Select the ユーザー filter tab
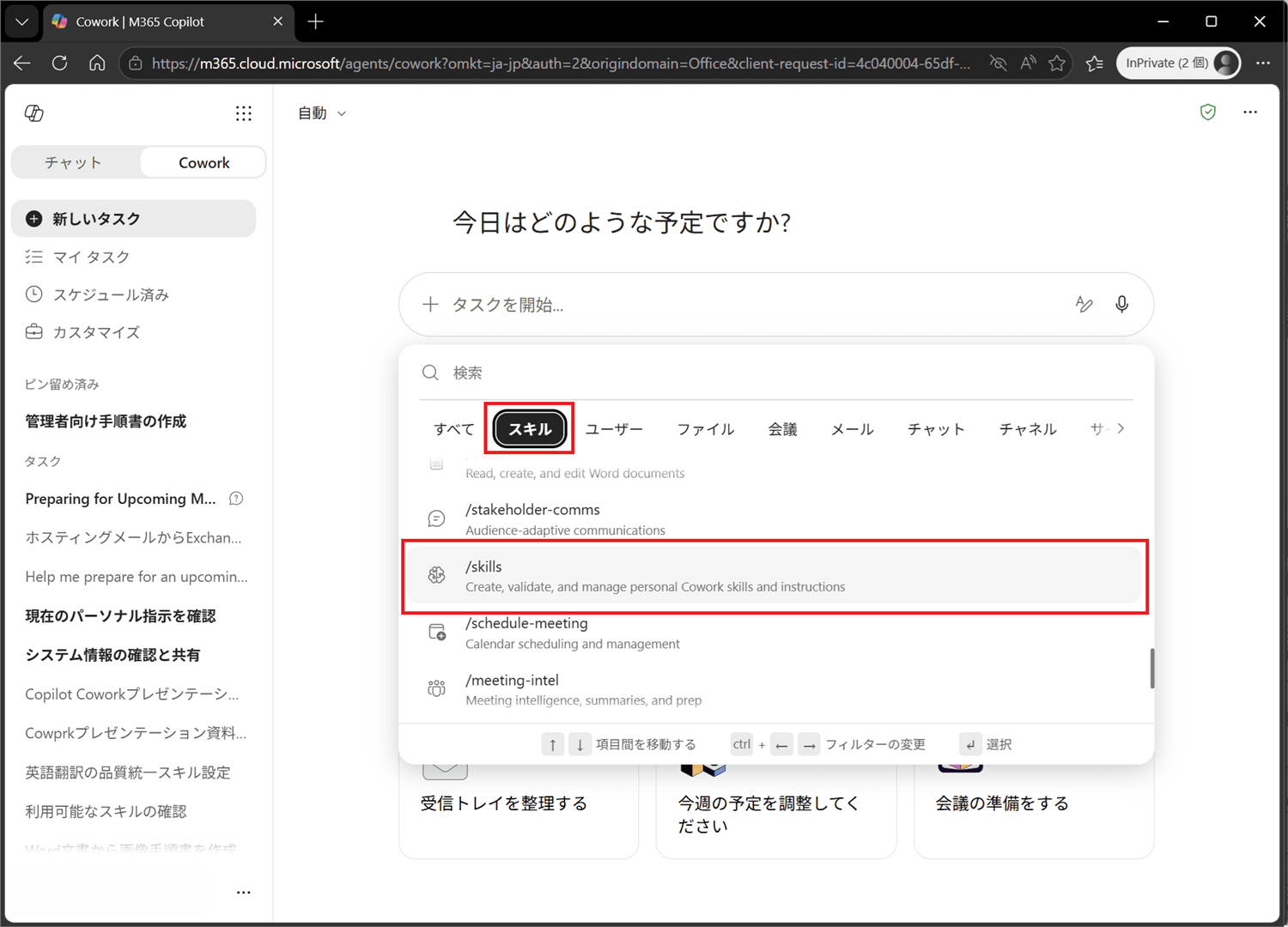 (614, 428)
